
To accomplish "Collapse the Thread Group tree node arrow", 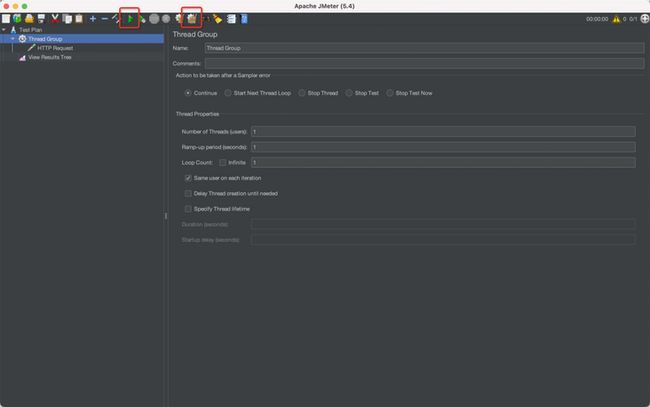I will pyautogui.click(x=12, y=39).
